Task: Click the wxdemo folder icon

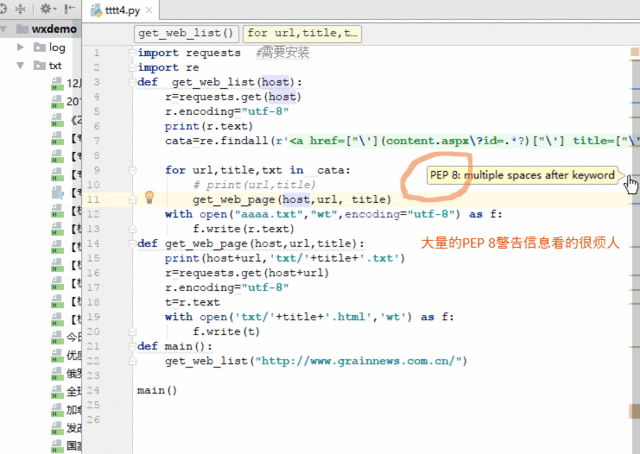Action: 22,29
